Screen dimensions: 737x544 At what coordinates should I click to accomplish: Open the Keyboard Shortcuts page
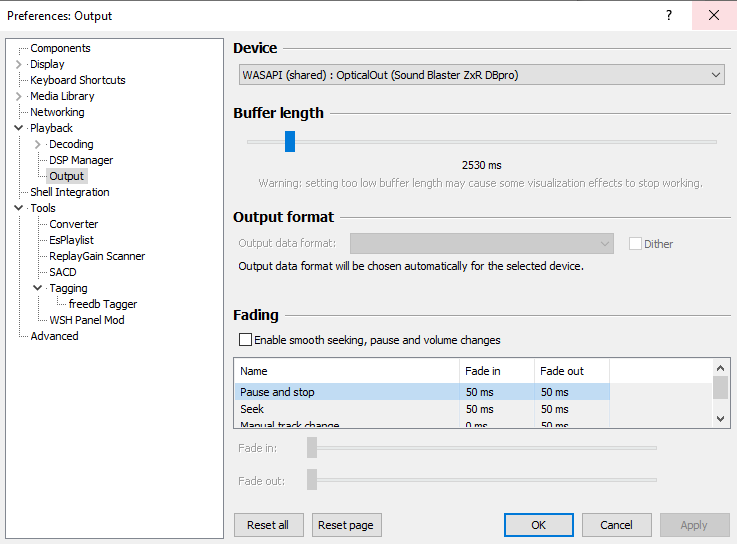pyautogui.click(x=77, y=80)
